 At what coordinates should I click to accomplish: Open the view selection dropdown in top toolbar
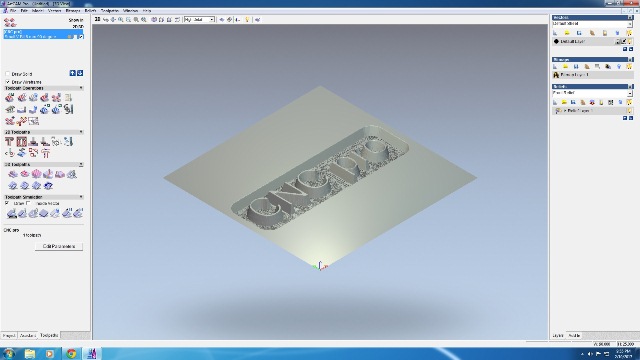[212, 20]
